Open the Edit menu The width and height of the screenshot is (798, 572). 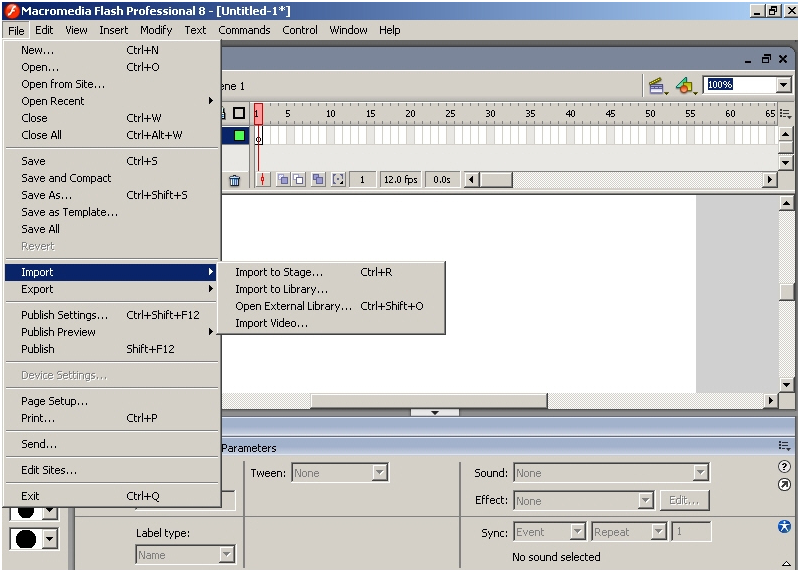coord(44,30)
